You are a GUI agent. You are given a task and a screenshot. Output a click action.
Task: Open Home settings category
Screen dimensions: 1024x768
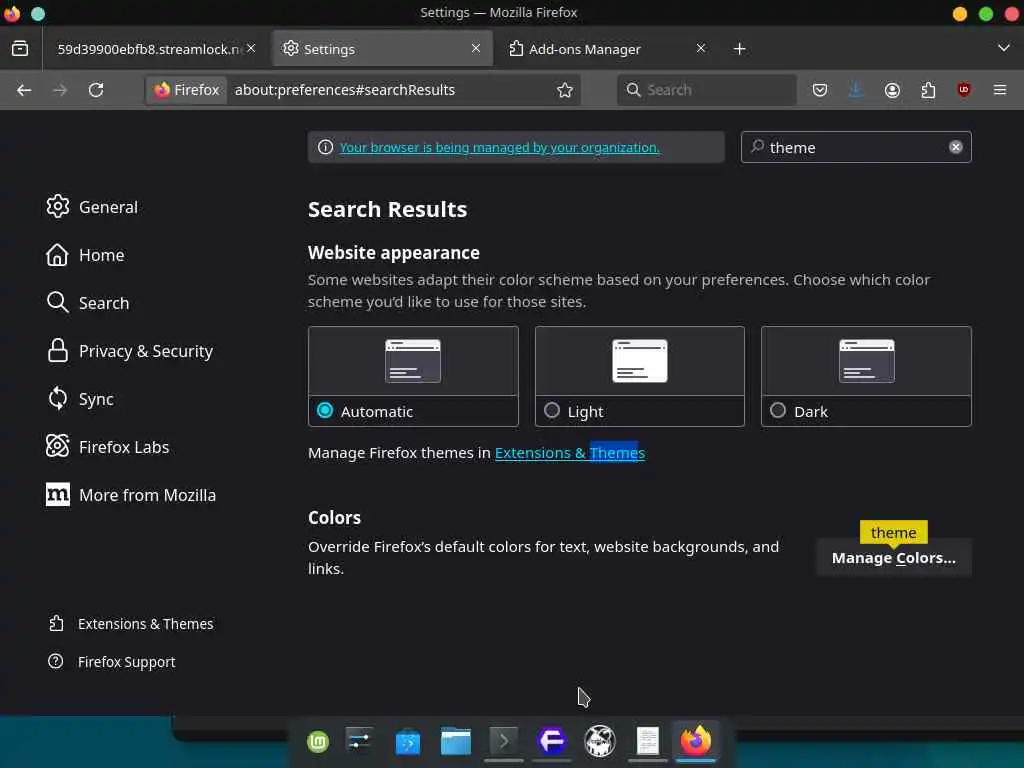point(86,255)
